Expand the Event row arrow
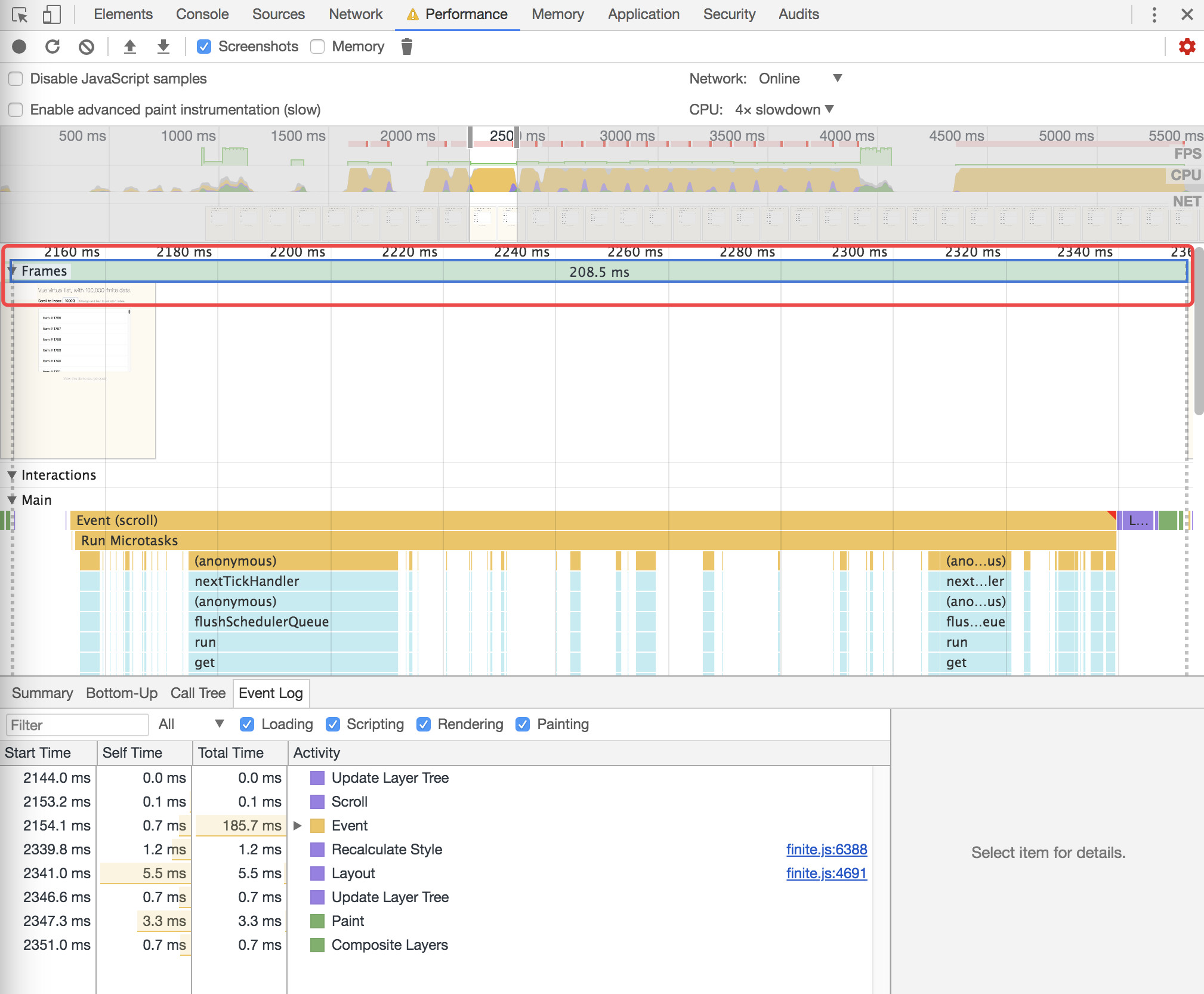This screenshot has height=994, width=1204. tap(298, 826)
